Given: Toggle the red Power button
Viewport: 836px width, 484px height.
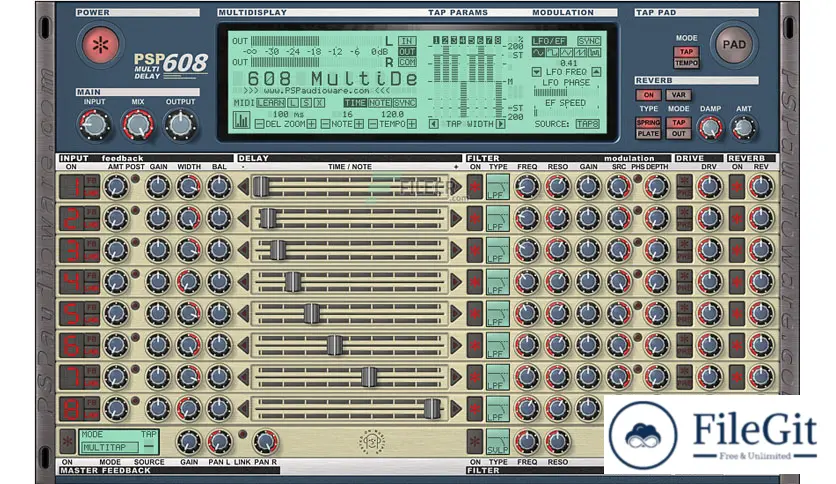Looking at the screenshot, I should [x=100, y=45].
